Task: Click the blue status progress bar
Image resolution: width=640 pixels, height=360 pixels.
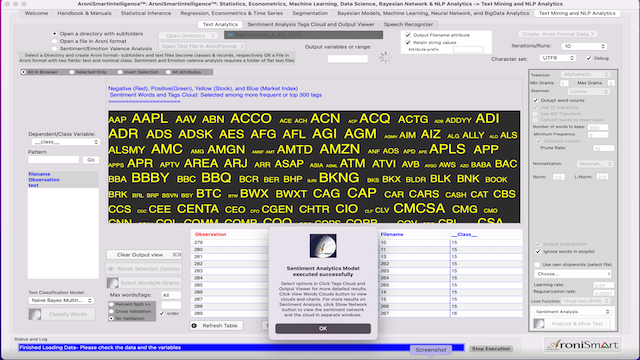Action: coord(241,348)
